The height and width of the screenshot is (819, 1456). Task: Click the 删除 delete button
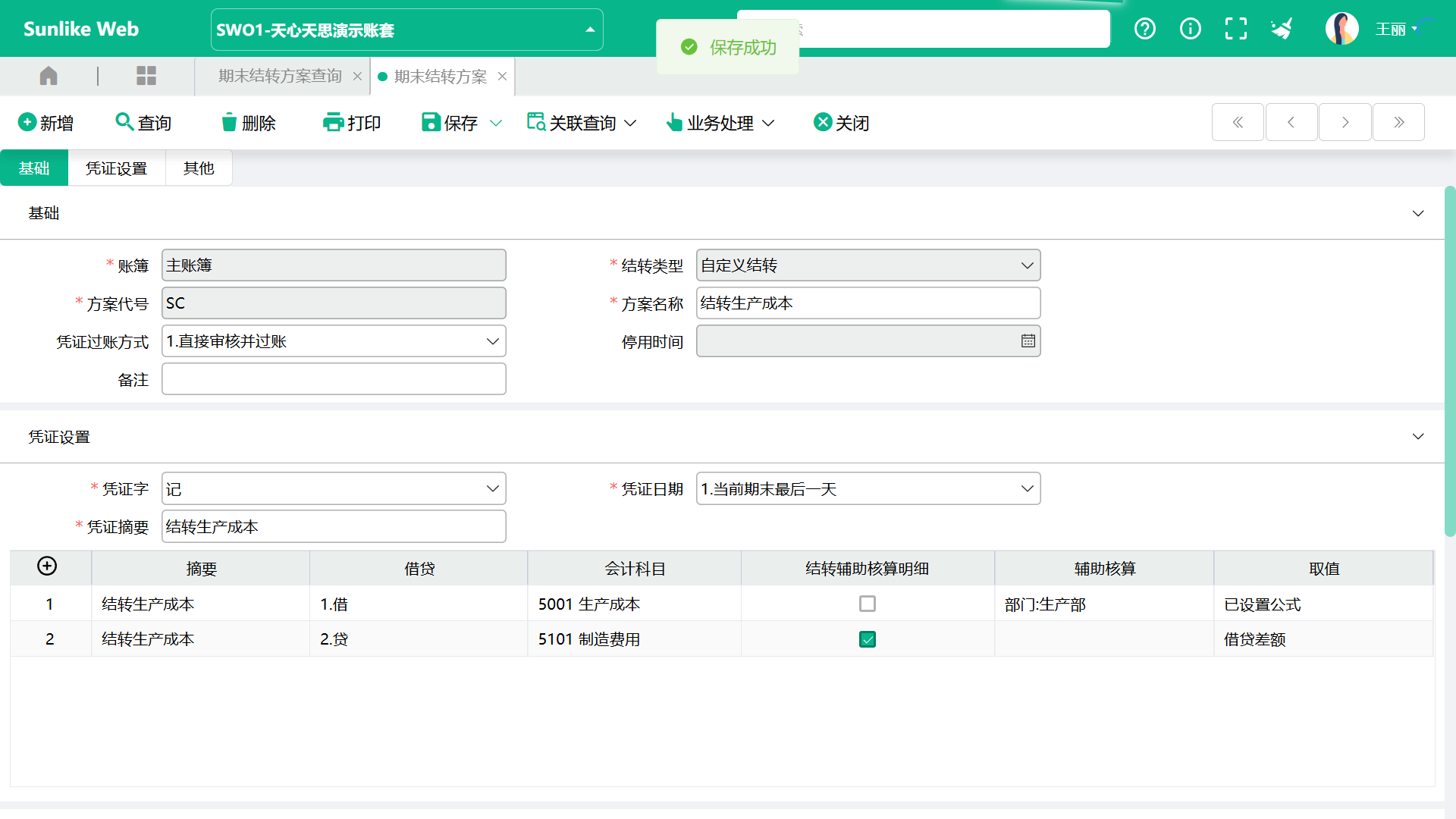click(248, 123)
